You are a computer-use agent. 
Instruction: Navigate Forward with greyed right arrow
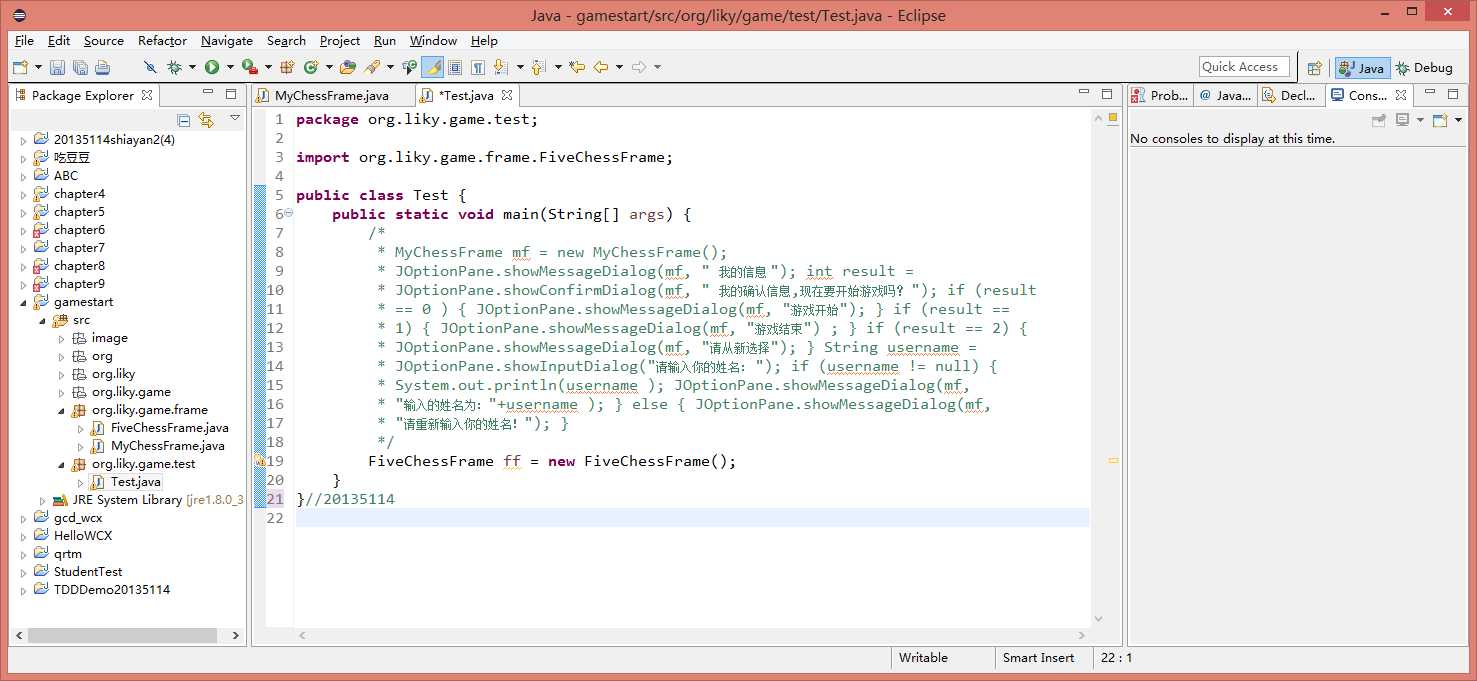pyautogui.click(x=638, y=67)
